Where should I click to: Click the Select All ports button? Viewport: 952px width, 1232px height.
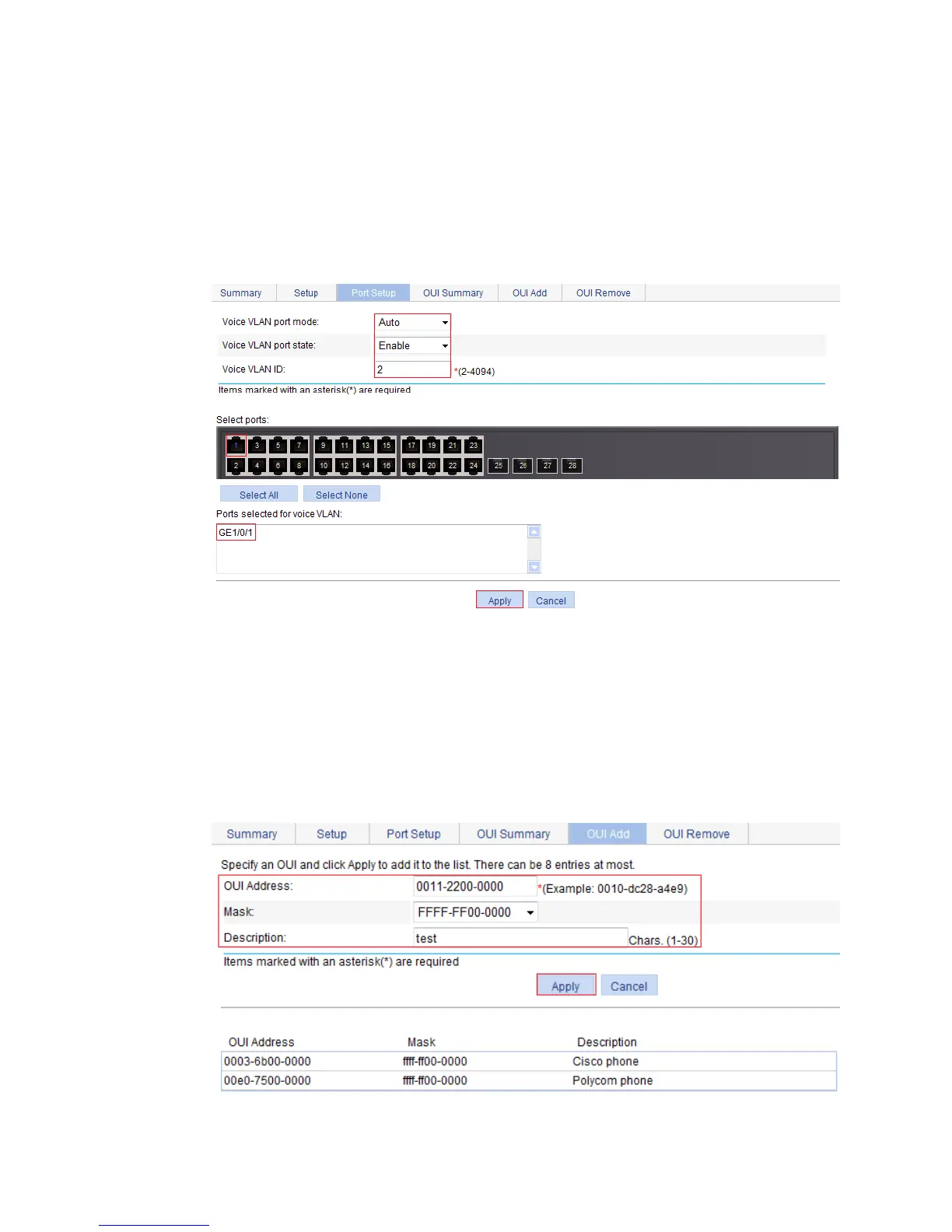coord(259,495)
